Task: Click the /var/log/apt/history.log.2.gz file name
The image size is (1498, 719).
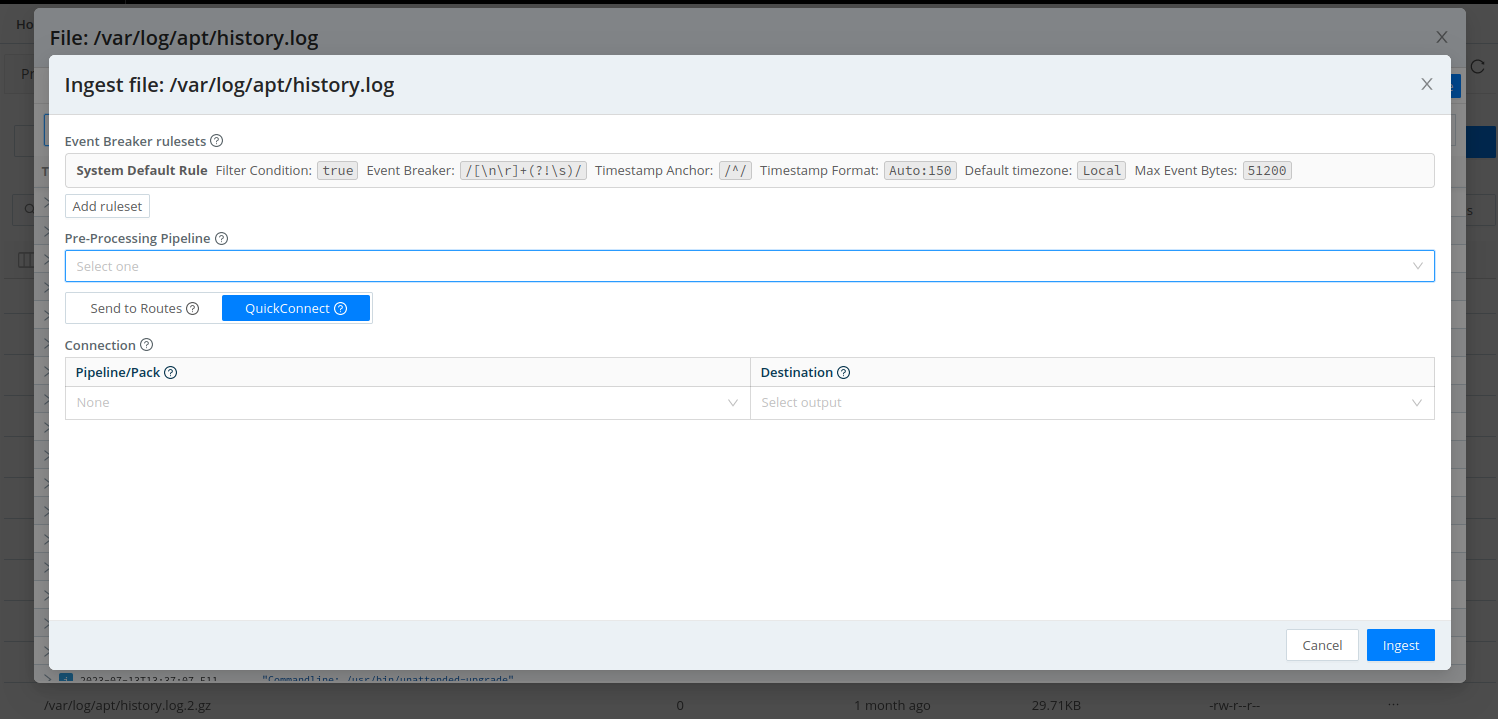Action: click(x=128, y=705)
